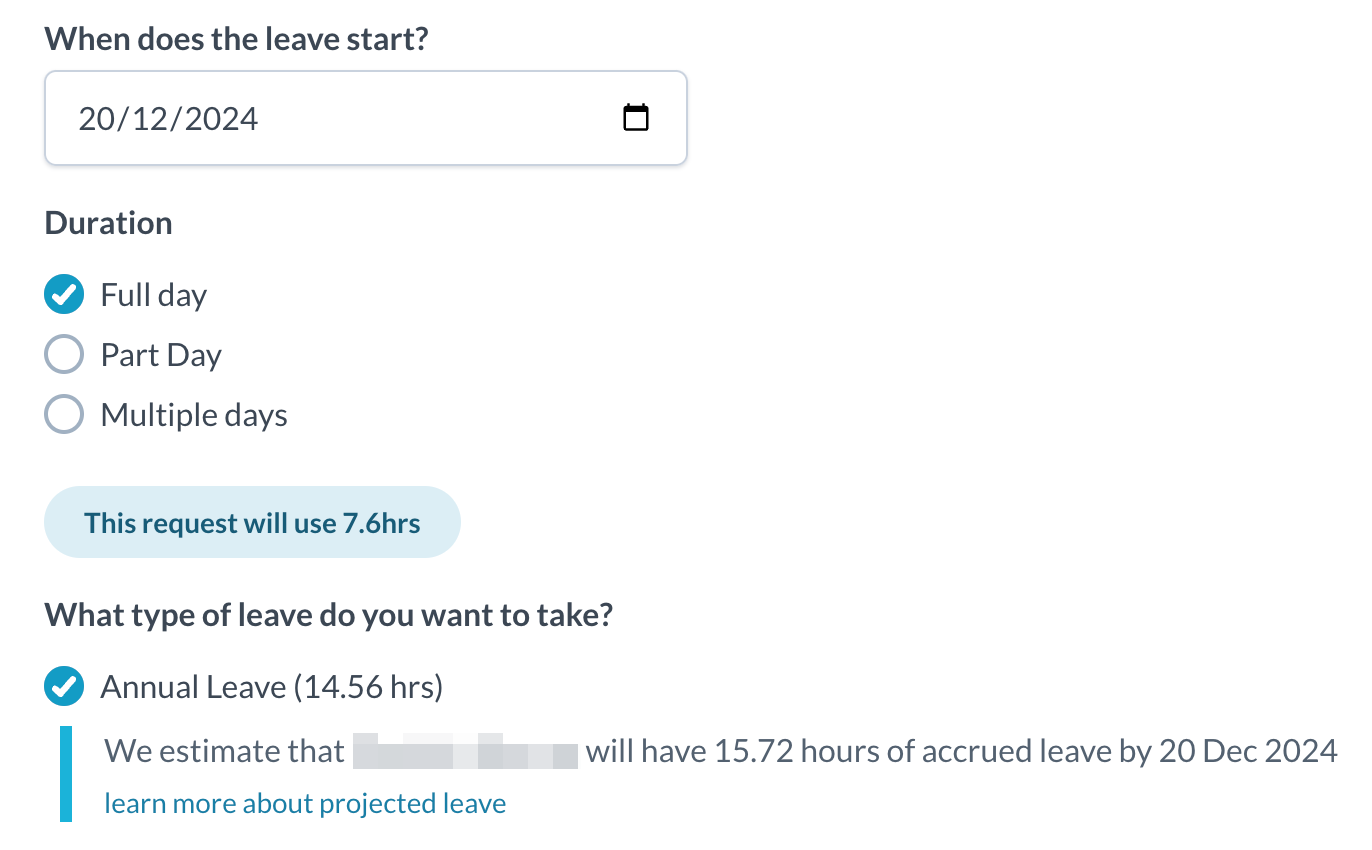Pick the Multiple days radio circle

click(64, 415)
